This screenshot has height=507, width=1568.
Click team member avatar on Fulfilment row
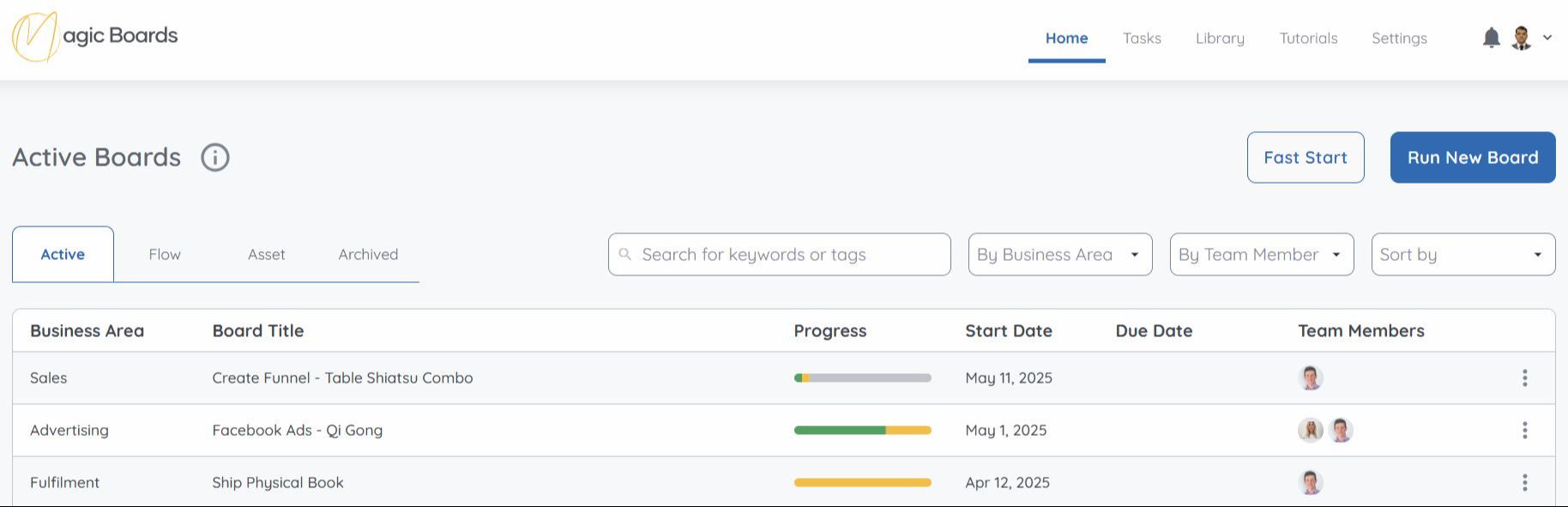(1310, 482)
